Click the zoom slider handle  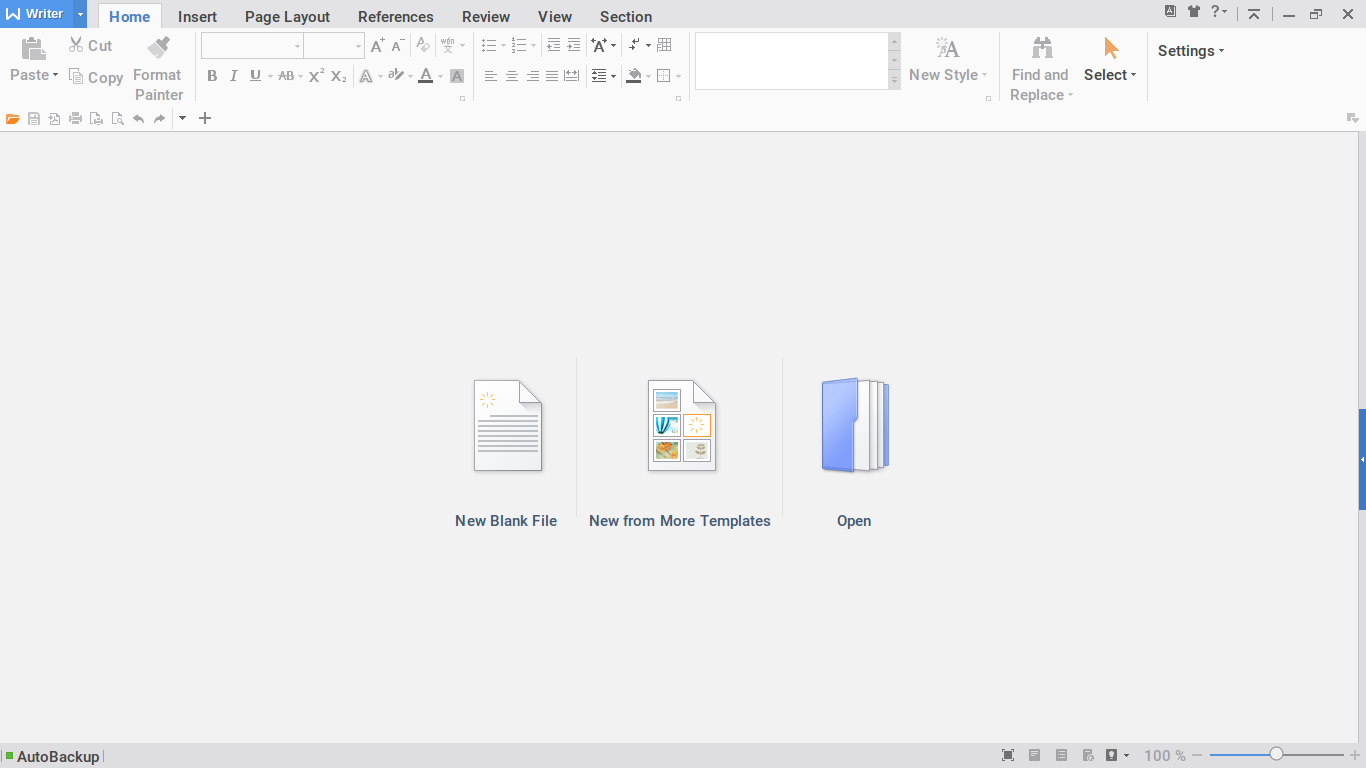tap(1276, 755)
